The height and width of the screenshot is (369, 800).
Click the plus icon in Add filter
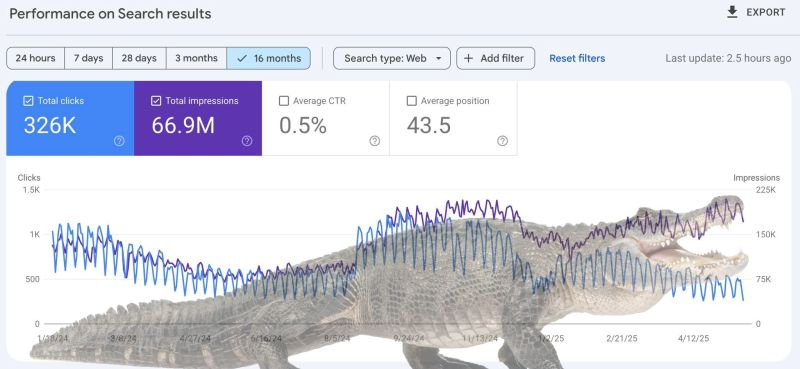(468, 58)
